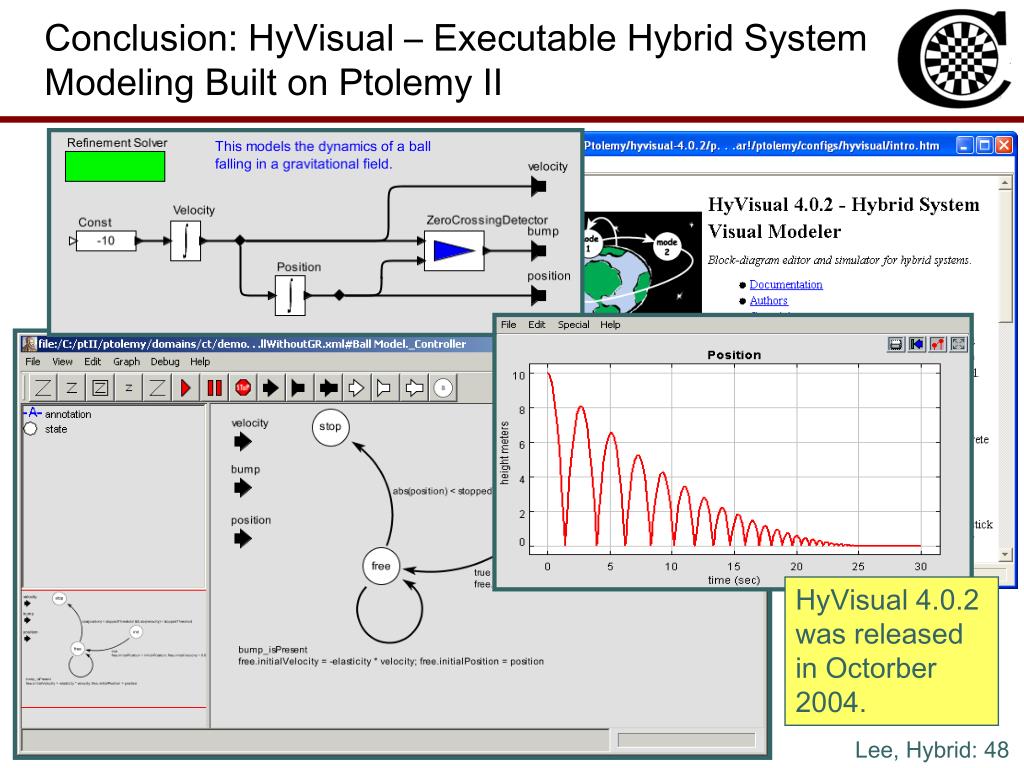
Task: Rescale the plot to fit with the expand icon
Action: click(x=958, y=344)
